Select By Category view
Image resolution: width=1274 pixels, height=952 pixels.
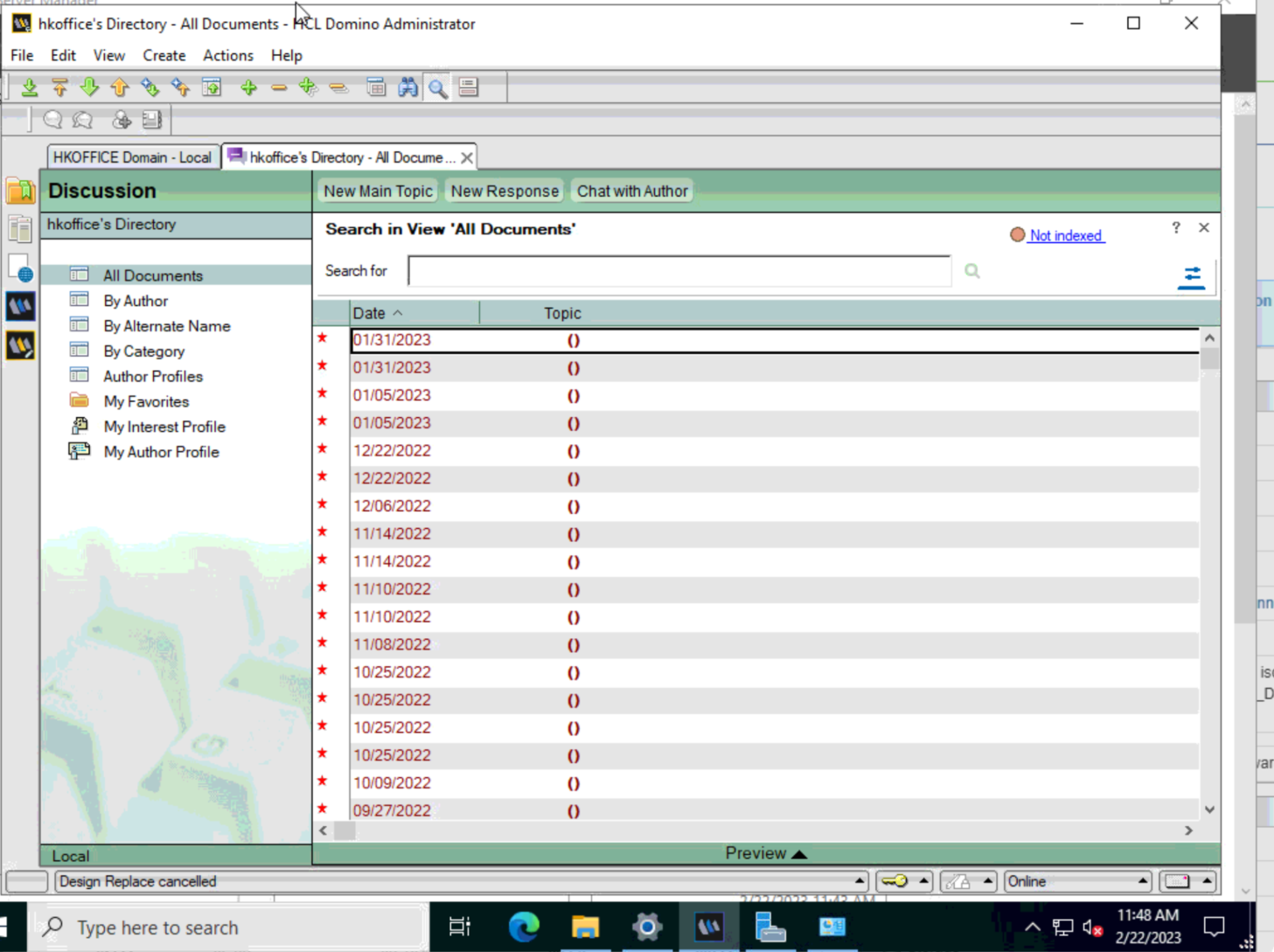(x=144, y=351)
